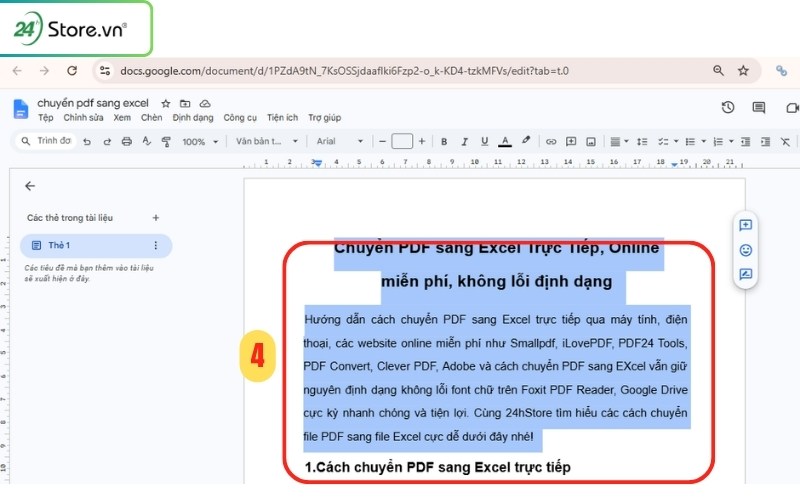The width and height of the screenshot is (800, 500).
Task: Run spelling and grammar check
Action: point(147,141)
